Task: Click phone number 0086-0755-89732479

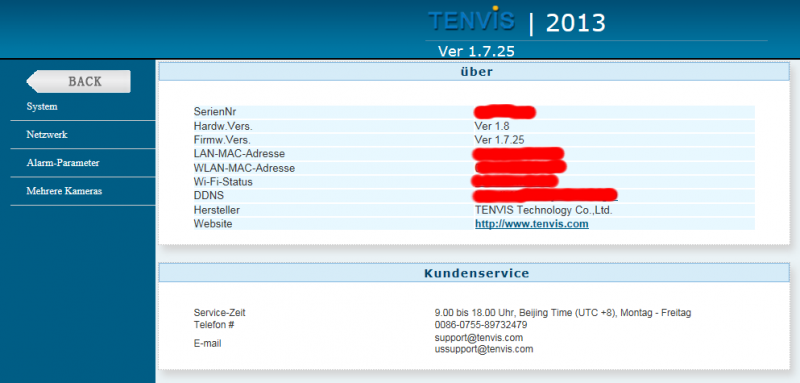Action: pyautogui.click(x=481, y=325)
